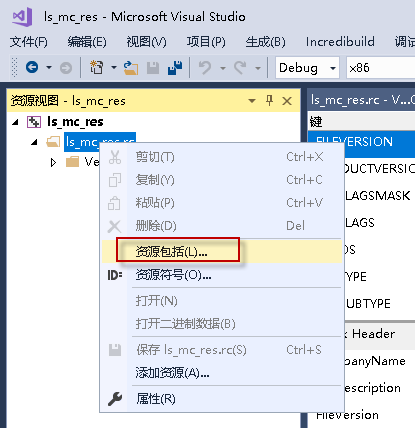Click 打开(N) in context menu
415x428 pixels.
click(222, 301)
